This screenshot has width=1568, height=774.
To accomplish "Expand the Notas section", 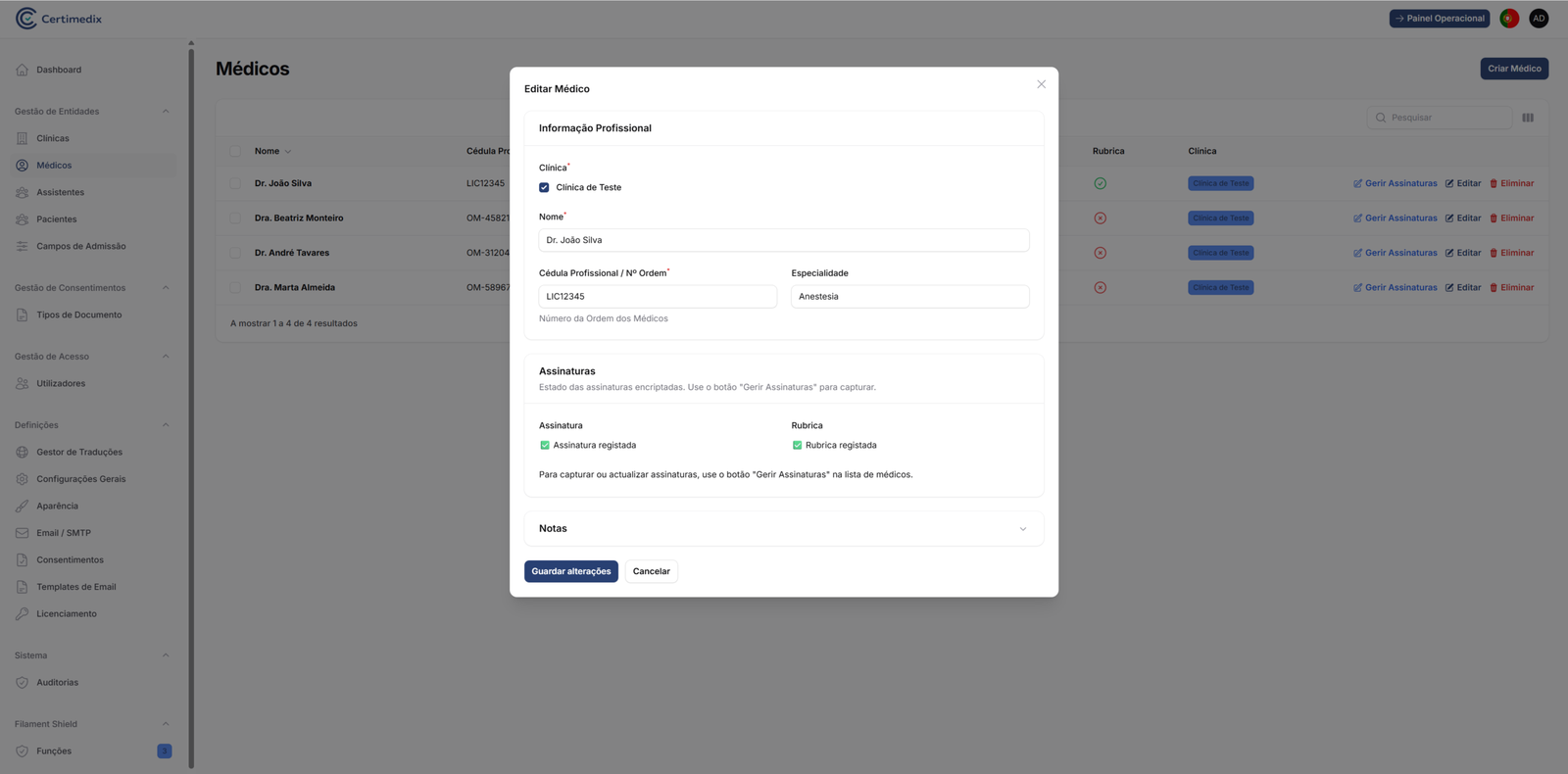I will (x=1022, y=529).
